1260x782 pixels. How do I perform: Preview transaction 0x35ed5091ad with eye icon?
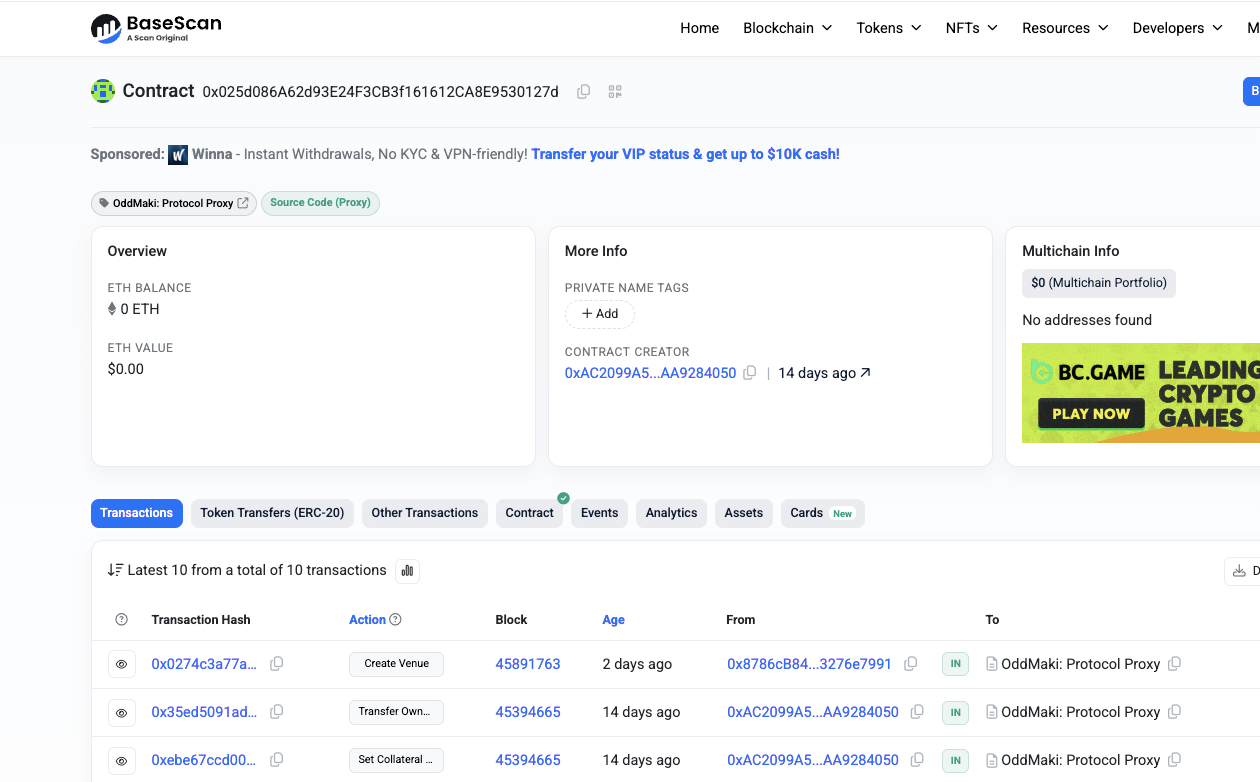click(122, 712)
